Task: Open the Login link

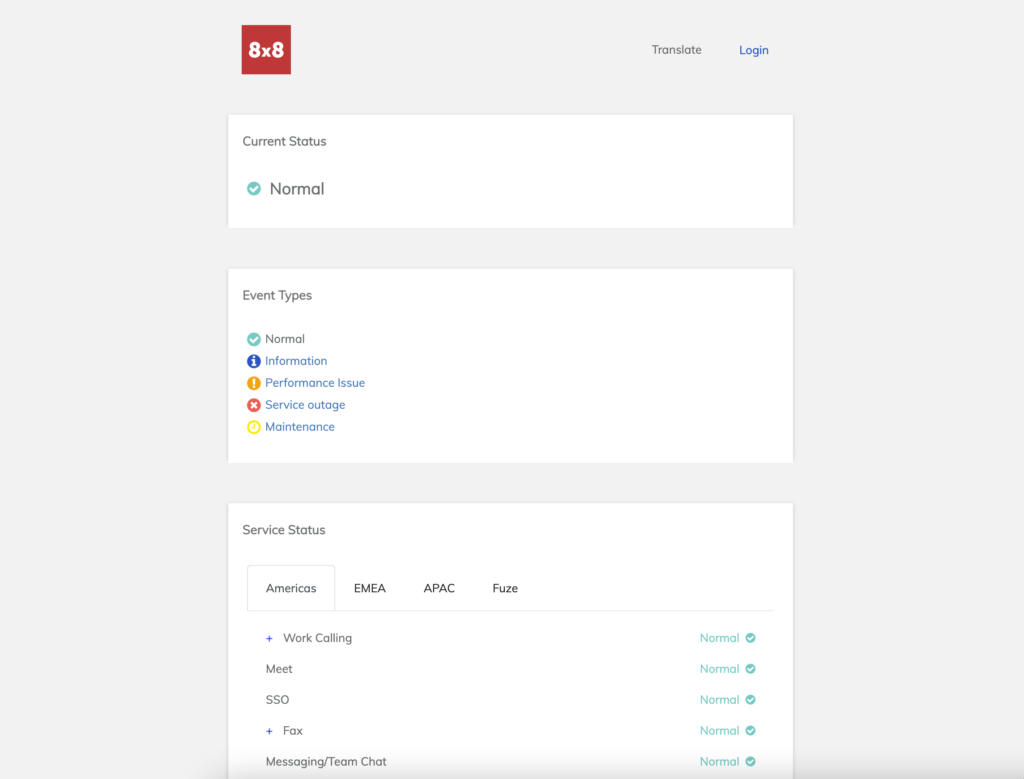Action: 754,50
